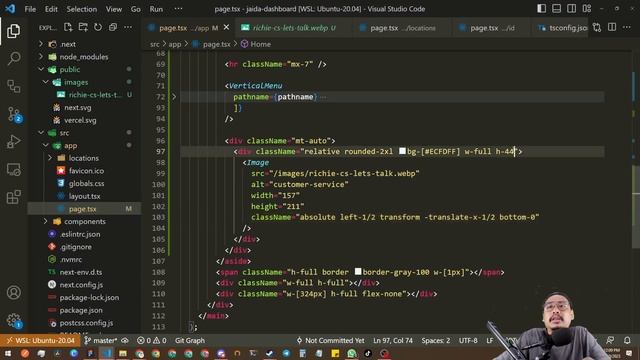Open the Windows Start button

click(8, 353)
